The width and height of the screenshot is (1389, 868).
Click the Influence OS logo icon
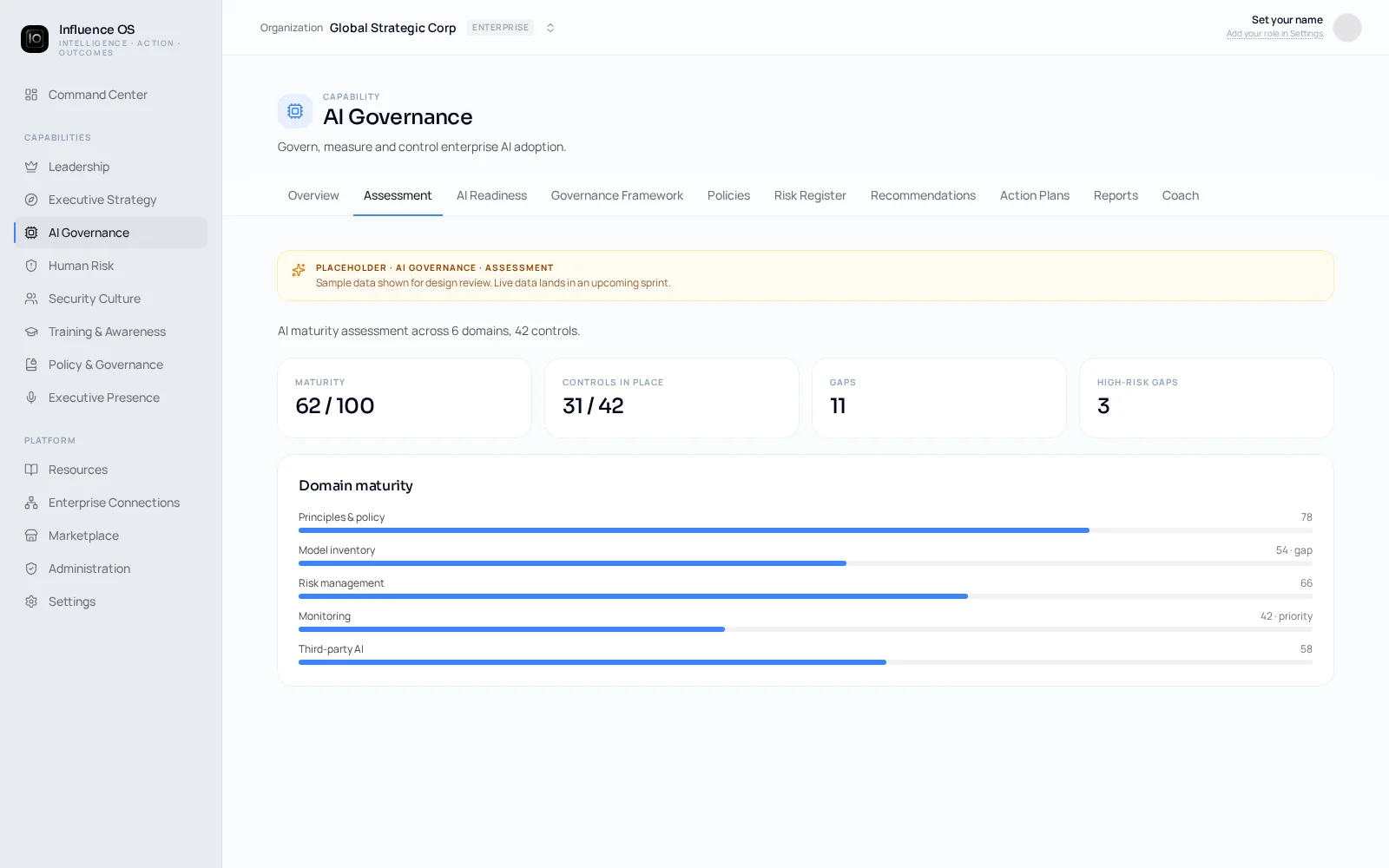point(35,39)
